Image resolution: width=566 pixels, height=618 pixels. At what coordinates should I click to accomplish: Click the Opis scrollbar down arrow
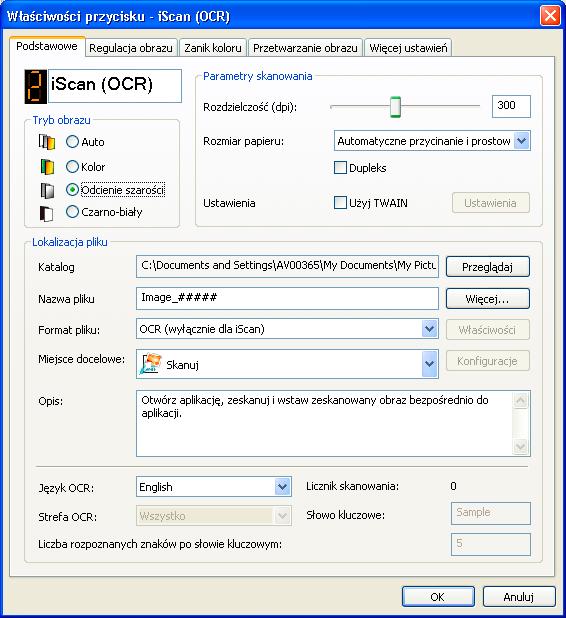[x=521, y=447]
